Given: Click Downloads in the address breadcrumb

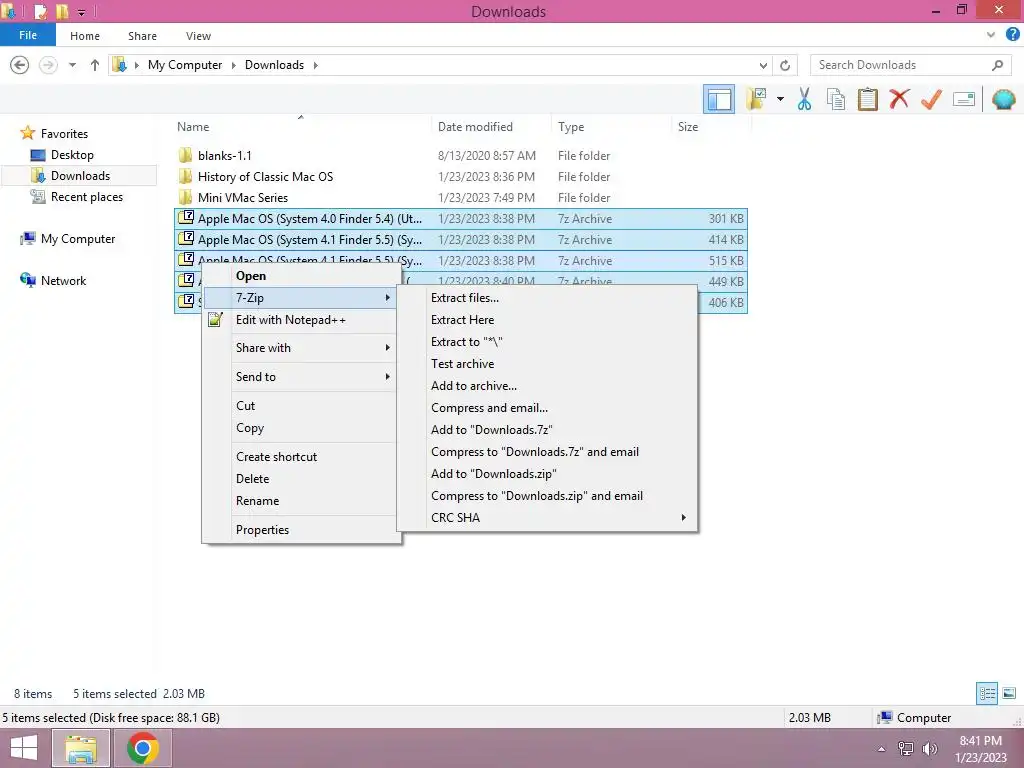Looking at the screenshot, I should pos(274,65).
